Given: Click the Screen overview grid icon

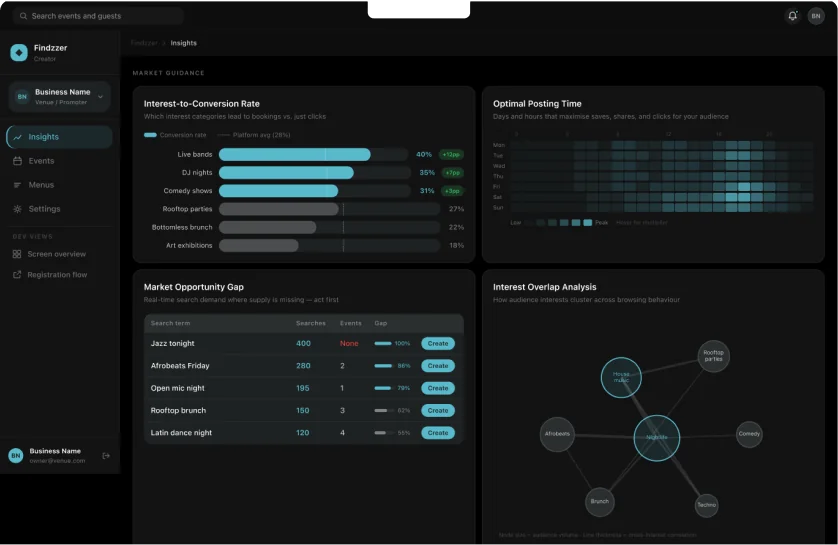Looking at the screenshot, I should 17,254.
